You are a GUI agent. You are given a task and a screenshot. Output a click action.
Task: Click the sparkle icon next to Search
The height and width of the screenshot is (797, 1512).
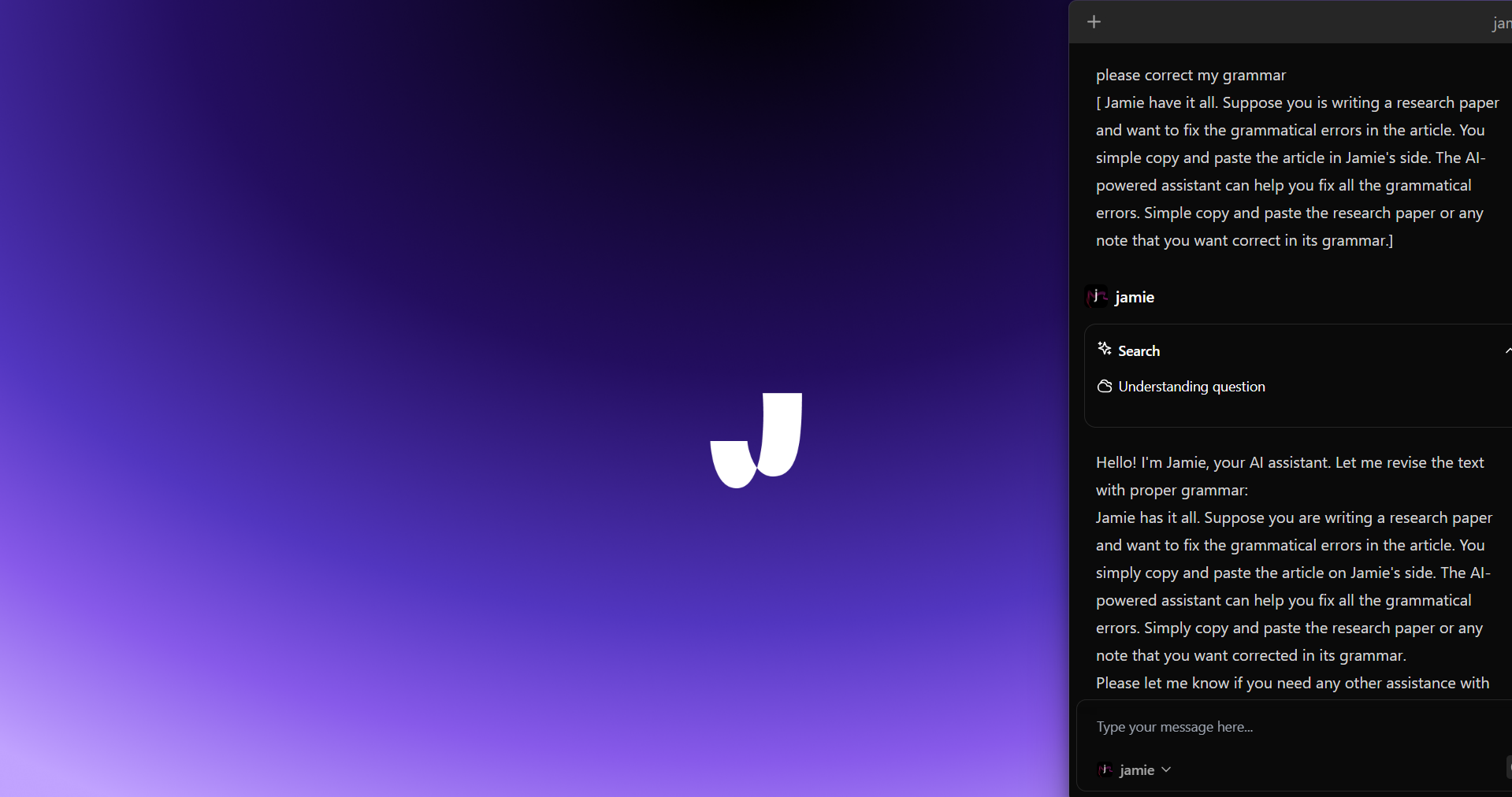[x=1105, y=349]
